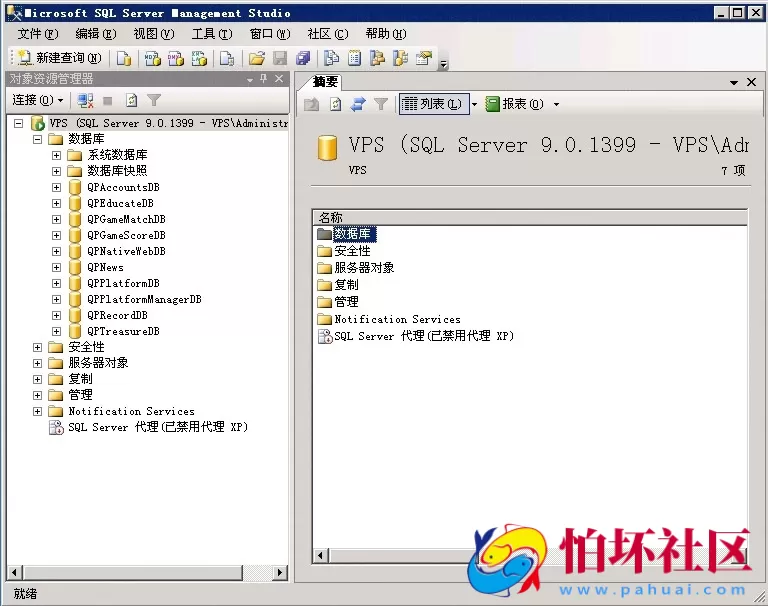
Task: Click the Disconnect icon in Object Explorer
Action: (x=85, y=101)
